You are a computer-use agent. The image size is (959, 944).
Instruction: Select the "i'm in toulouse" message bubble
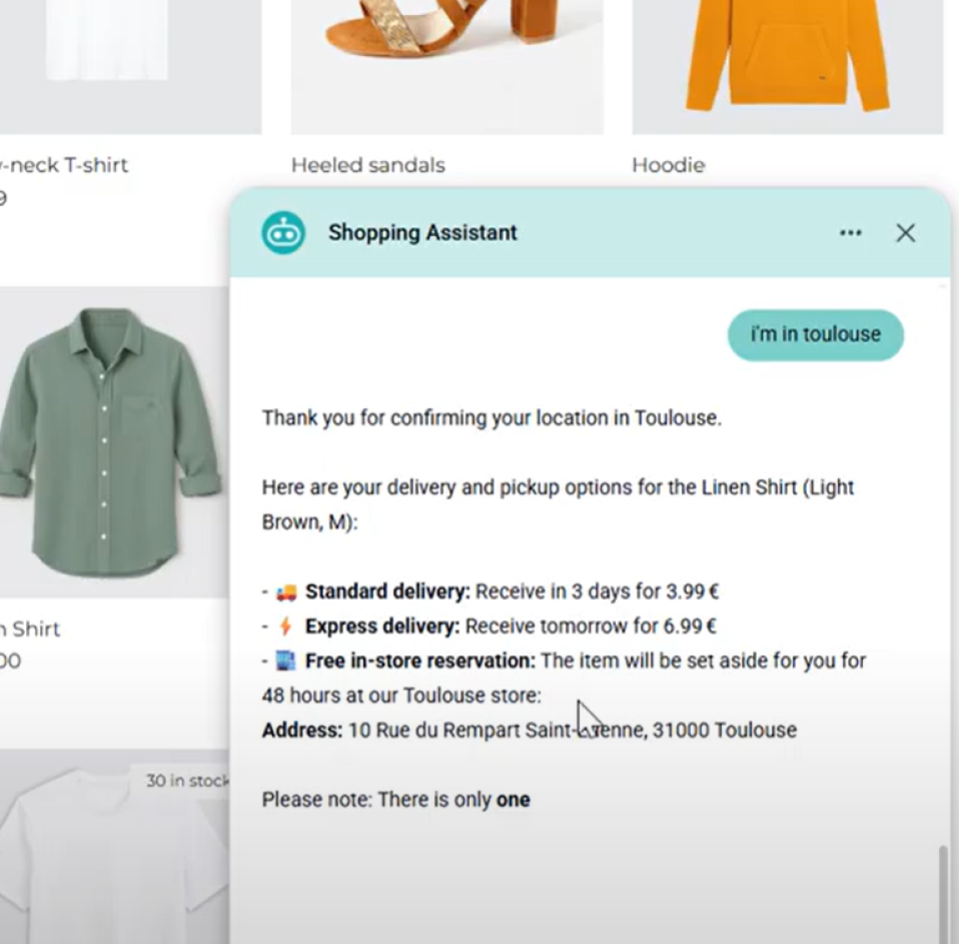point(815,334)
